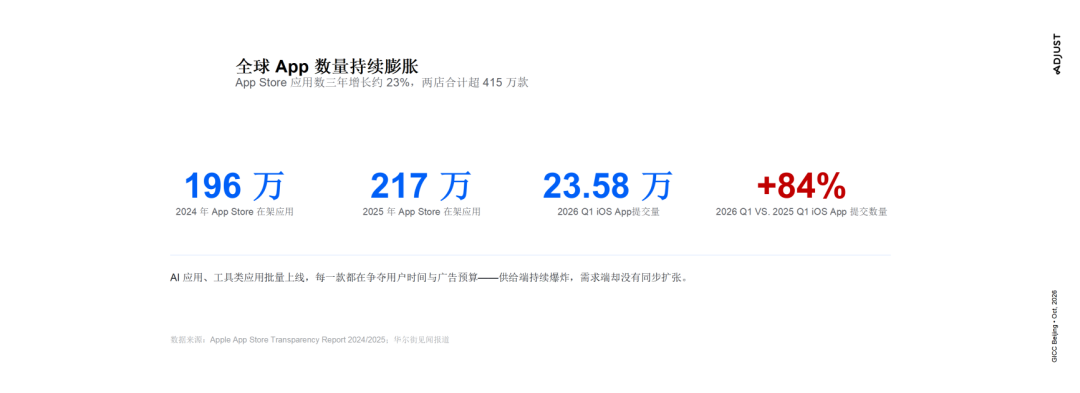Select the red "+84%" figure
1080x393 pixels.
pyautogui.click(x=801, y=186)
